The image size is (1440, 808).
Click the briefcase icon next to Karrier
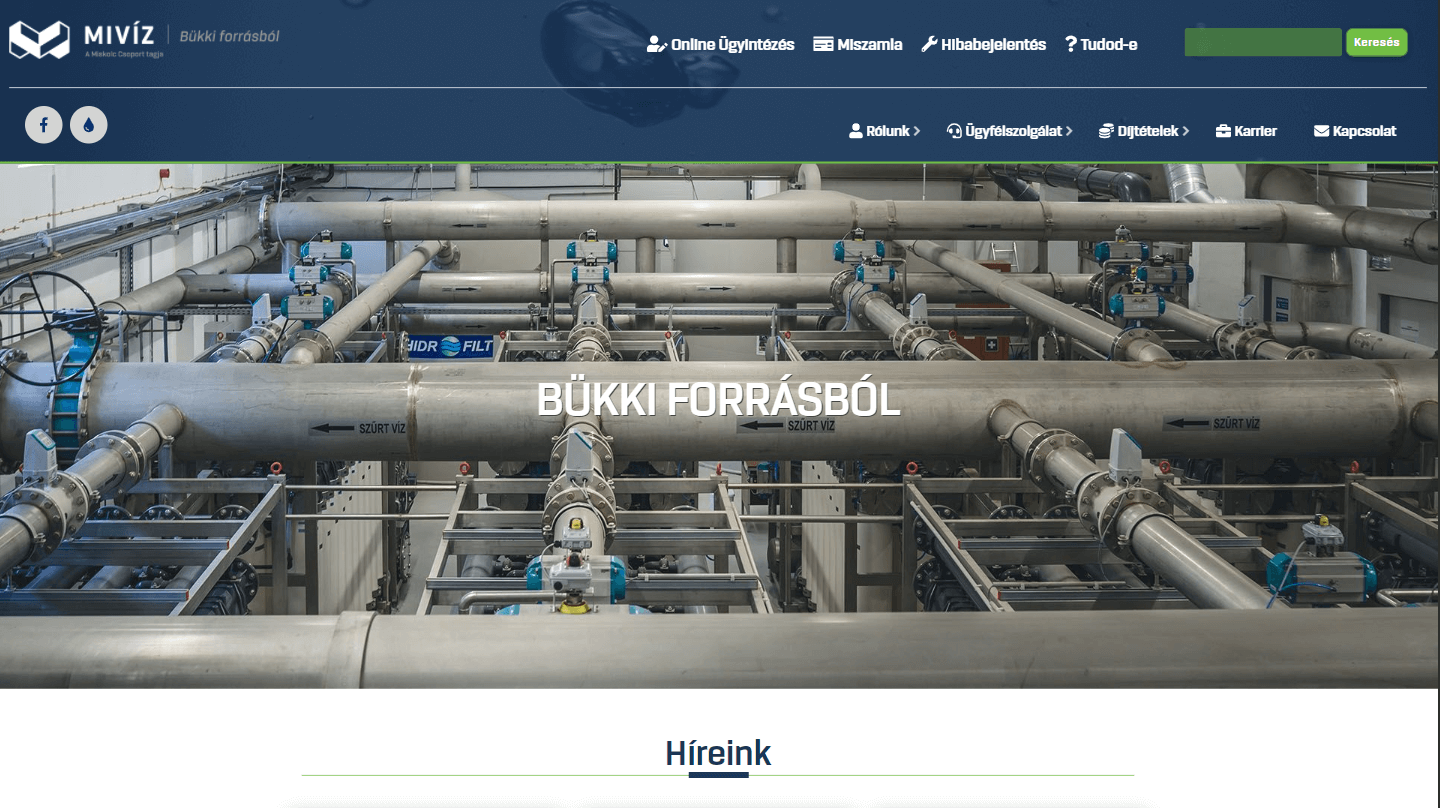[1223, 131]
